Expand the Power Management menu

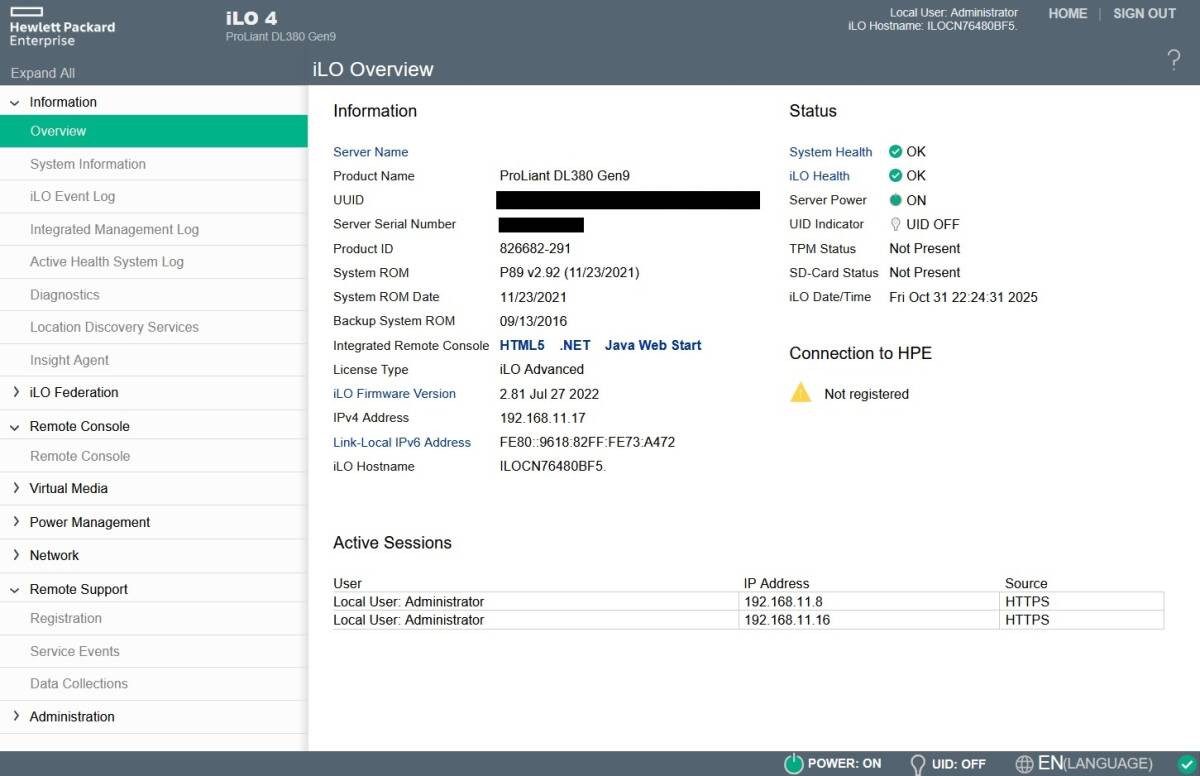(15, 522)
